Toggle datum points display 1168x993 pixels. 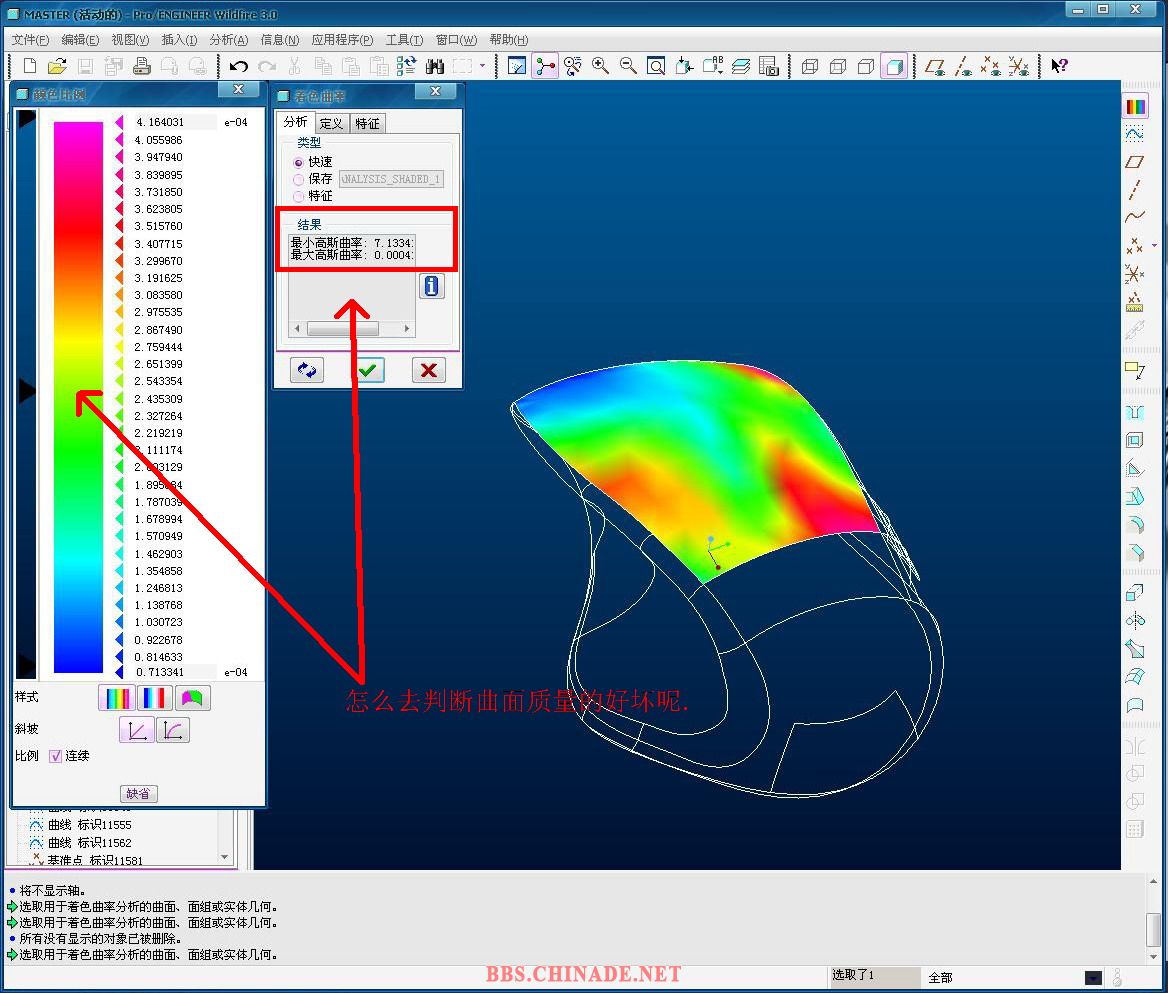click(x=991, y=66)
